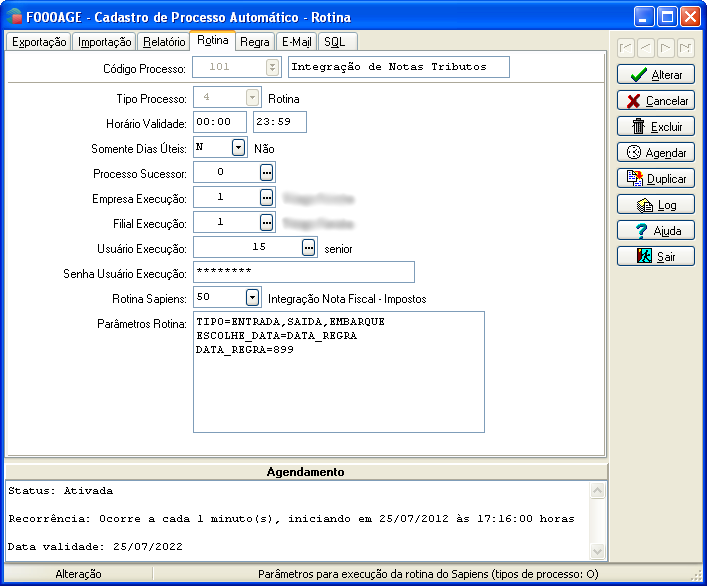Open the Rotina Sapiens dropdown
The width and height of the screenshot is (707, 586).
pos(252,297)
